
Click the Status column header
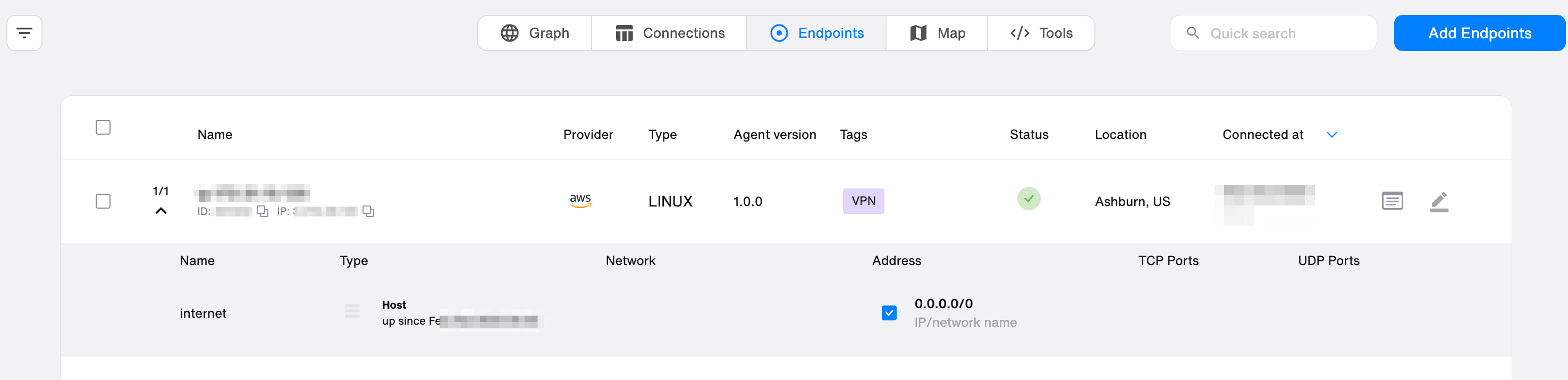tap(1029, 135)
